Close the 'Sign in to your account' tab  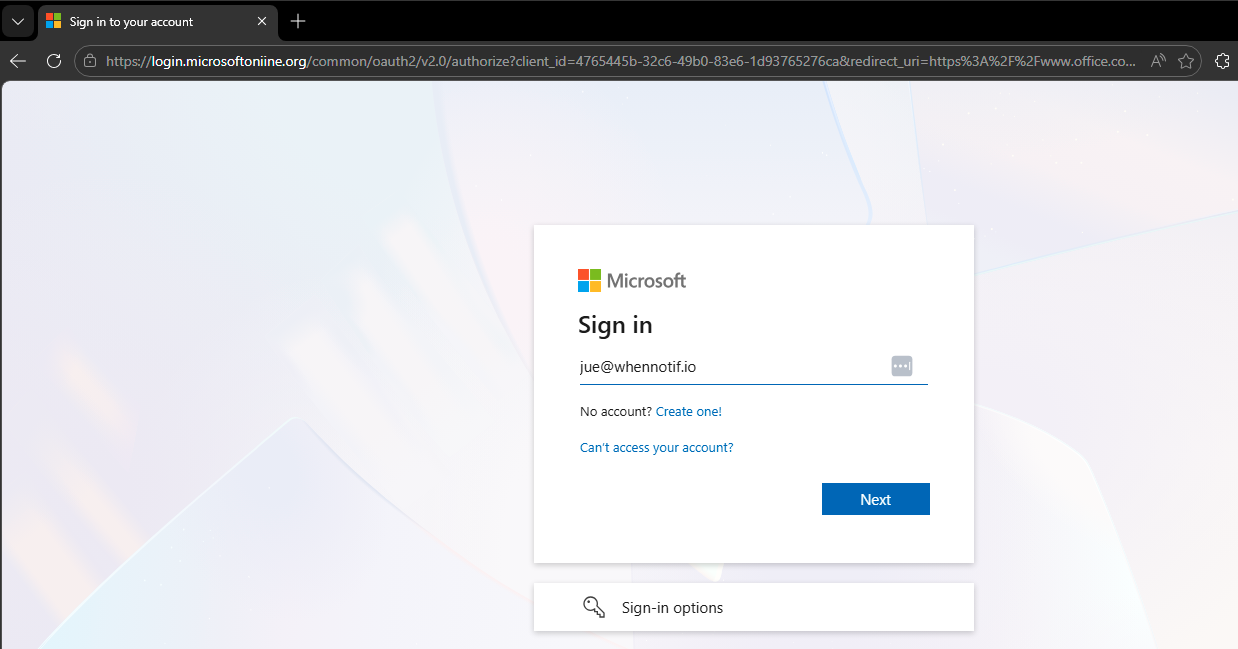(x=262, y=21)
